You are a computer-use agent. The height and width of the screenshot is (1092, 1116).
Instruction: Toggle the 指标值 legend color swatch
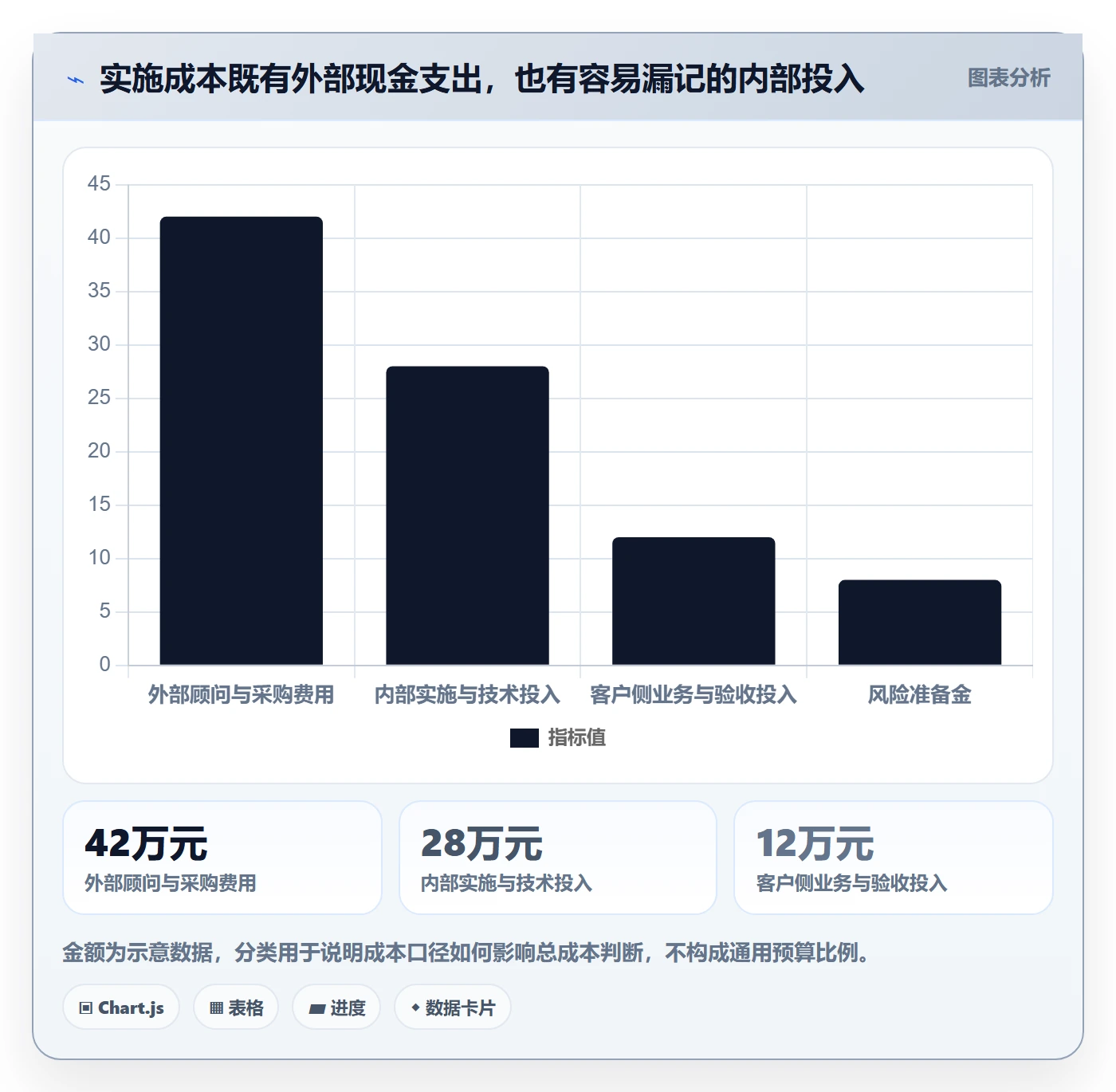coord(525,738)
